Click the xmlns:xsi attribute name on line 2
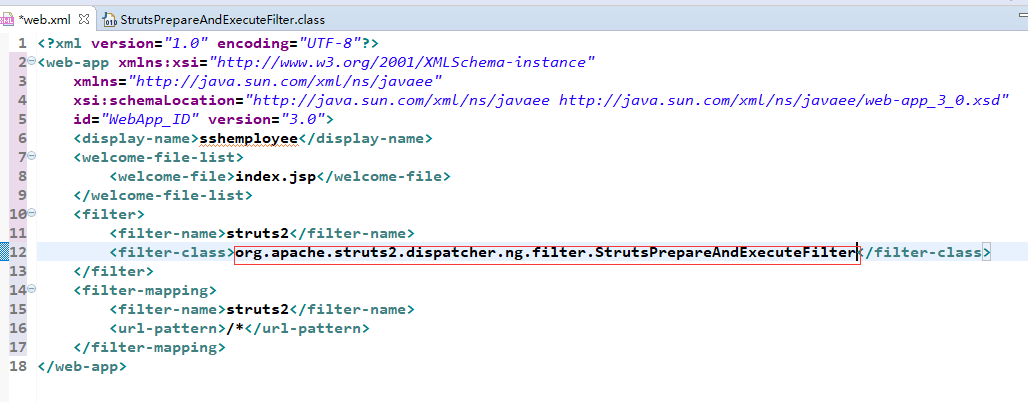 click(159, 63)
